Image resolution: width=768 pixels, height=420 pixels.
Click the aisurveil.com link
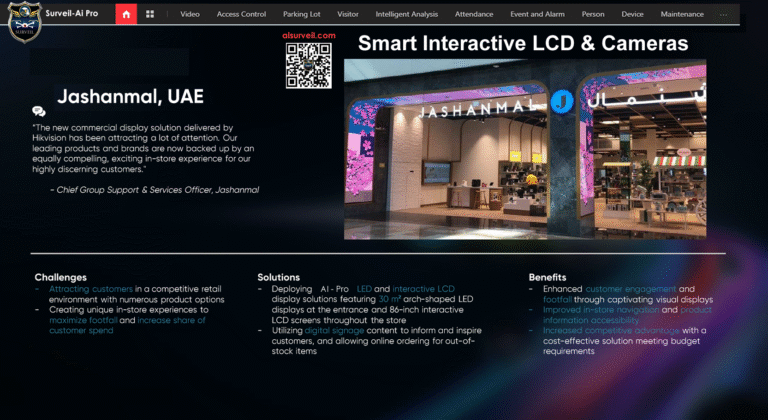309,35
